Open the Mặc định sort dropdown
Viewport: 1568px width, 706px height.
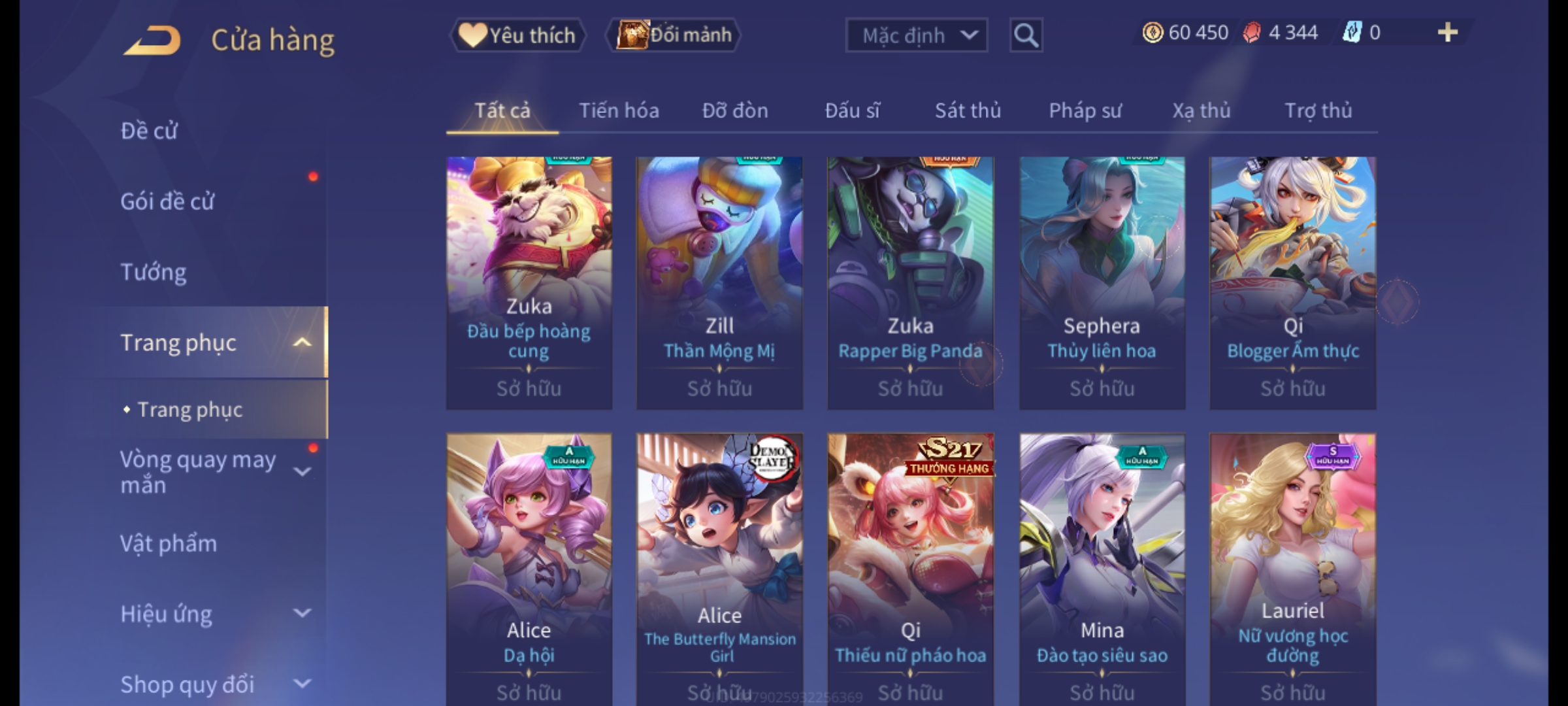pyautogui.click(x=916, y=35)
